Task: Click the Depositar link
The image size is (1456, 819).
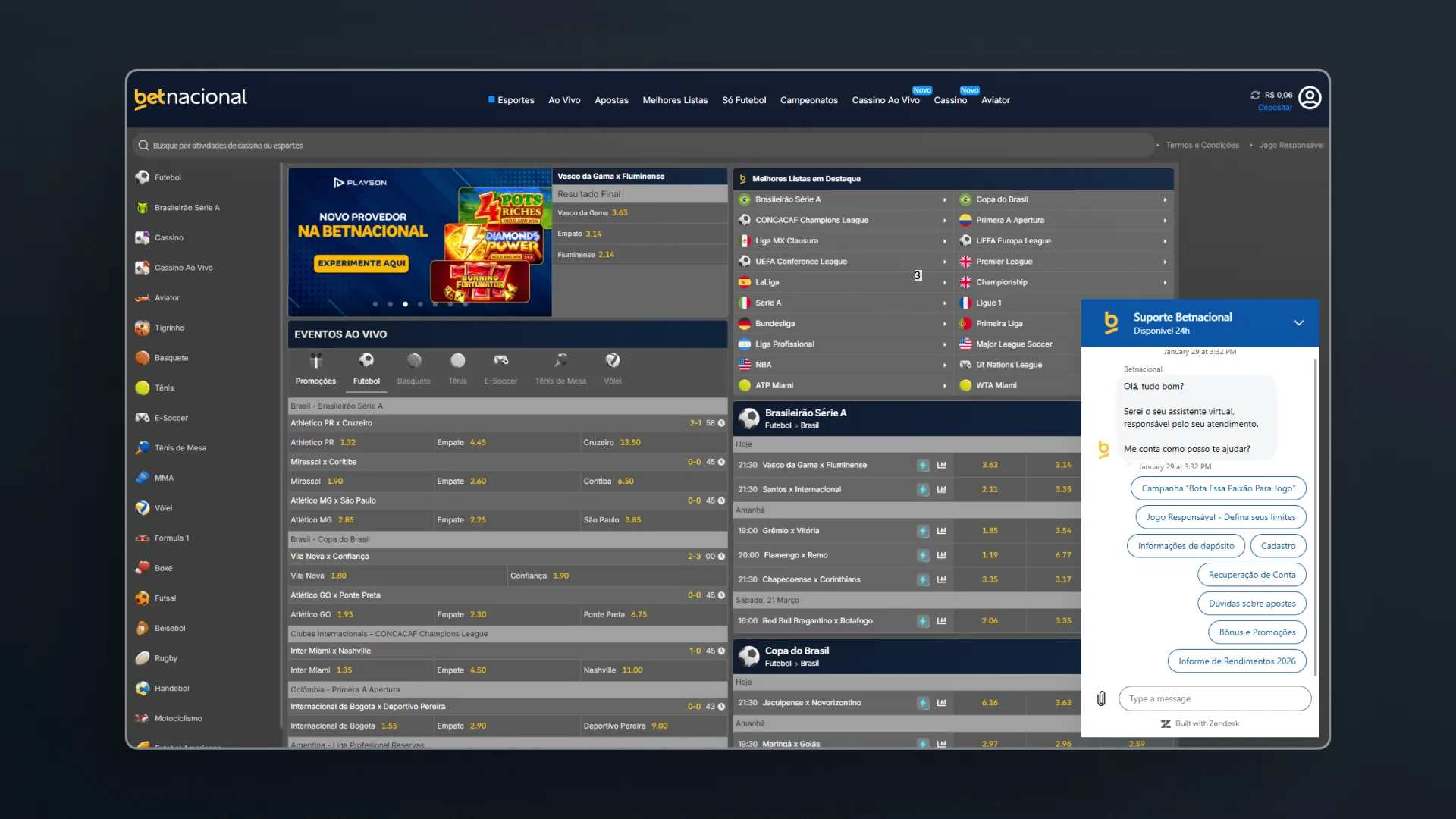Action: (1275, 108)
